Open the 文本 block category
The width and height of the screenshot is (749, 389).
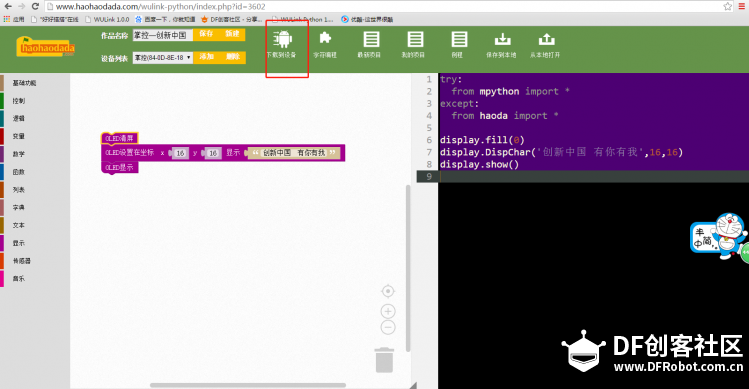[19, 225]
